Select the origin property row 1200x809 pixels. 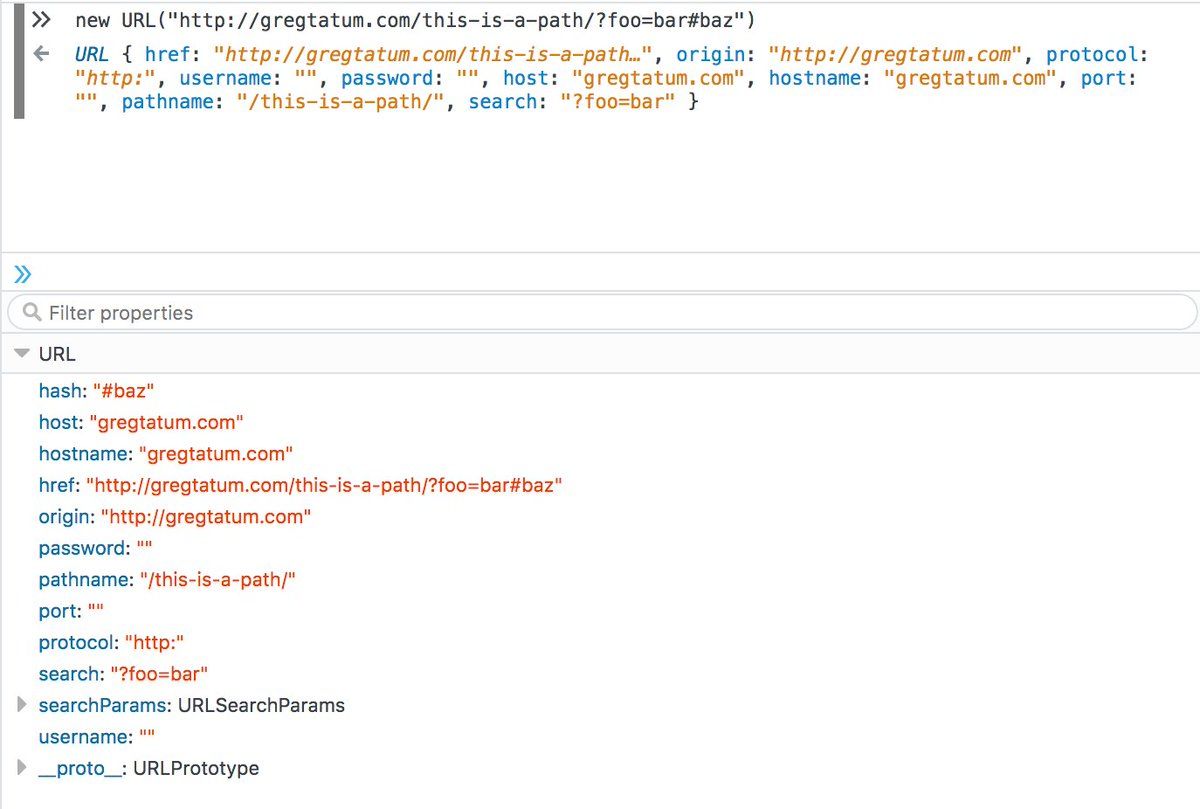pos(175,517)
